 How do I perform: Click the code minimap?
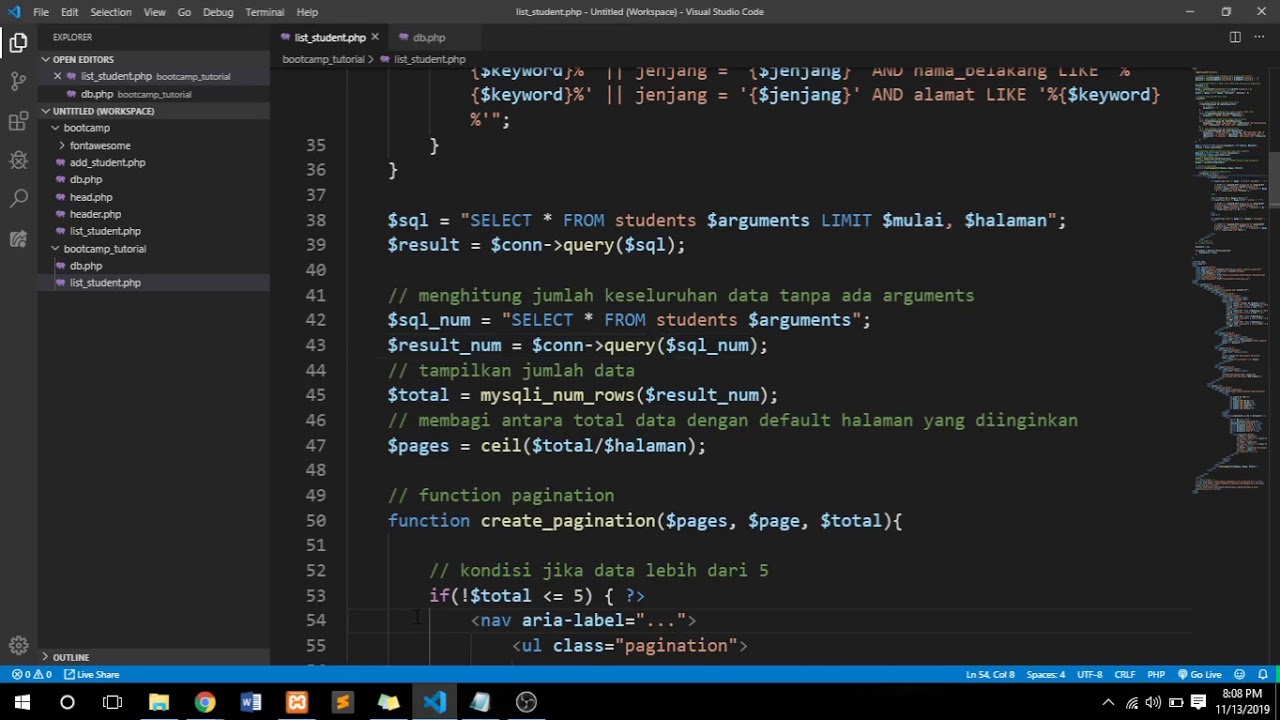point(1229,280)
